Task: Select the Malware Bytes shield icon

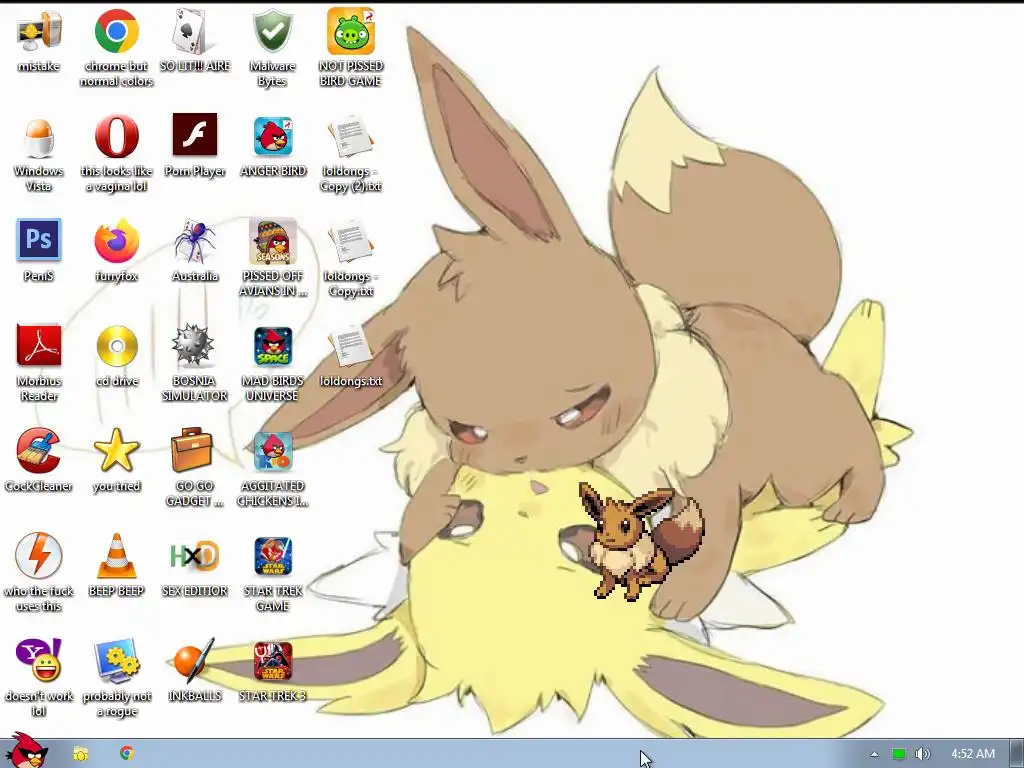Action: click(272, 31)
